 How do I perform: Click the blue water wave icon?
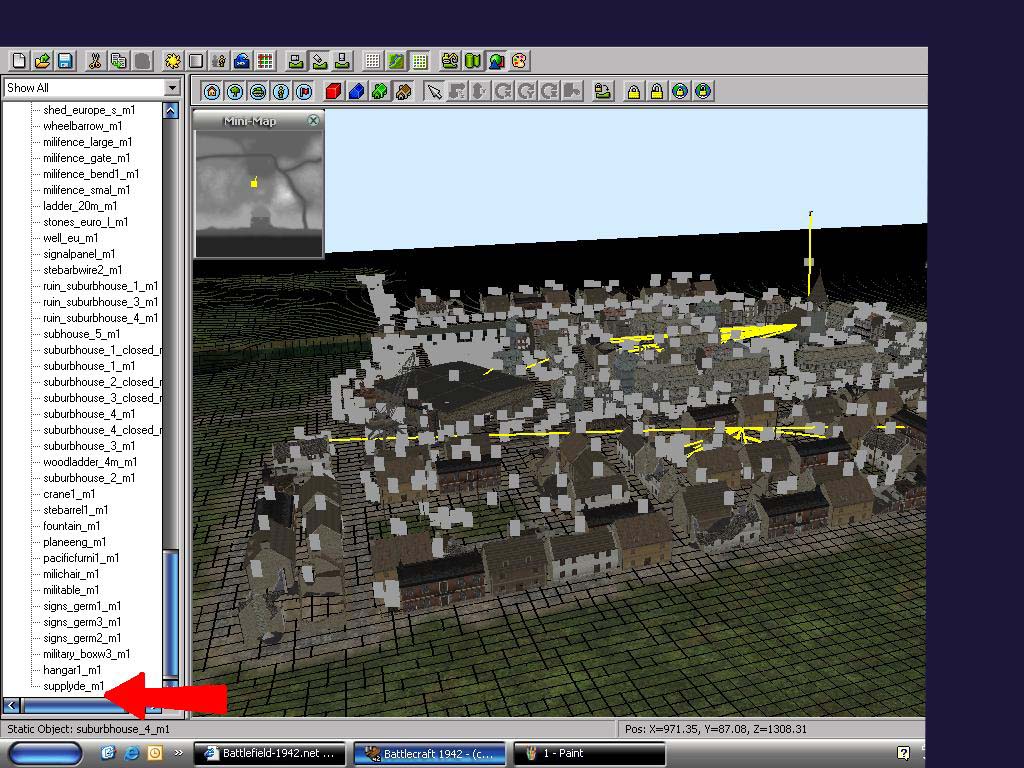242,61
